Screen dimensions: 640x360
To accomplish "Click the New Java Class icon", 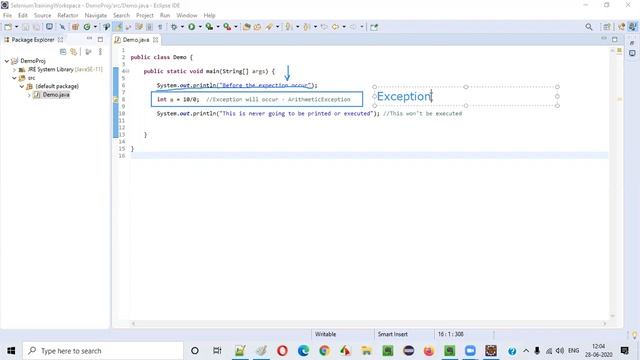I will (x=87, y=27).
